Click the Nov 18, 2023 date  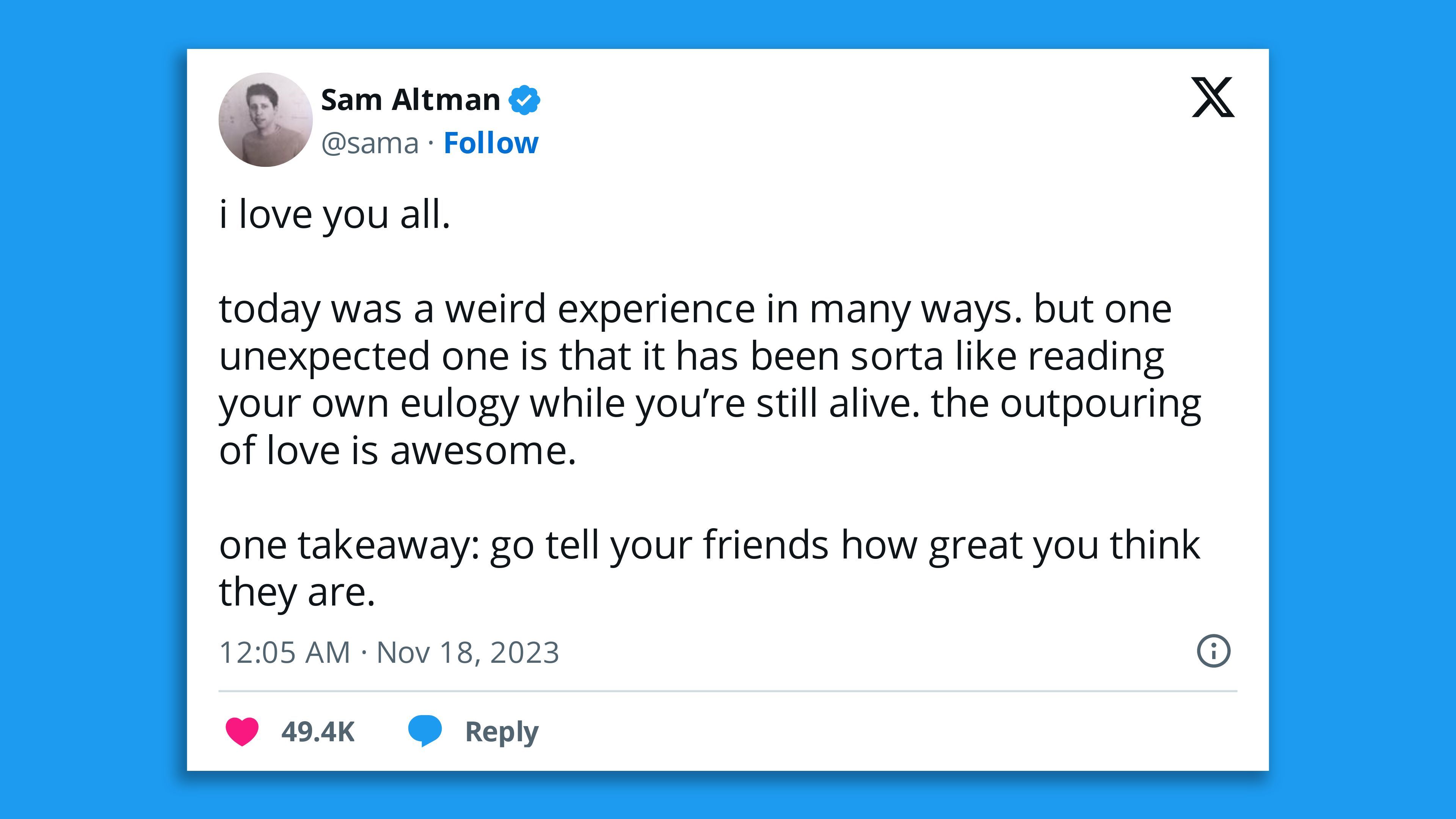468,652
